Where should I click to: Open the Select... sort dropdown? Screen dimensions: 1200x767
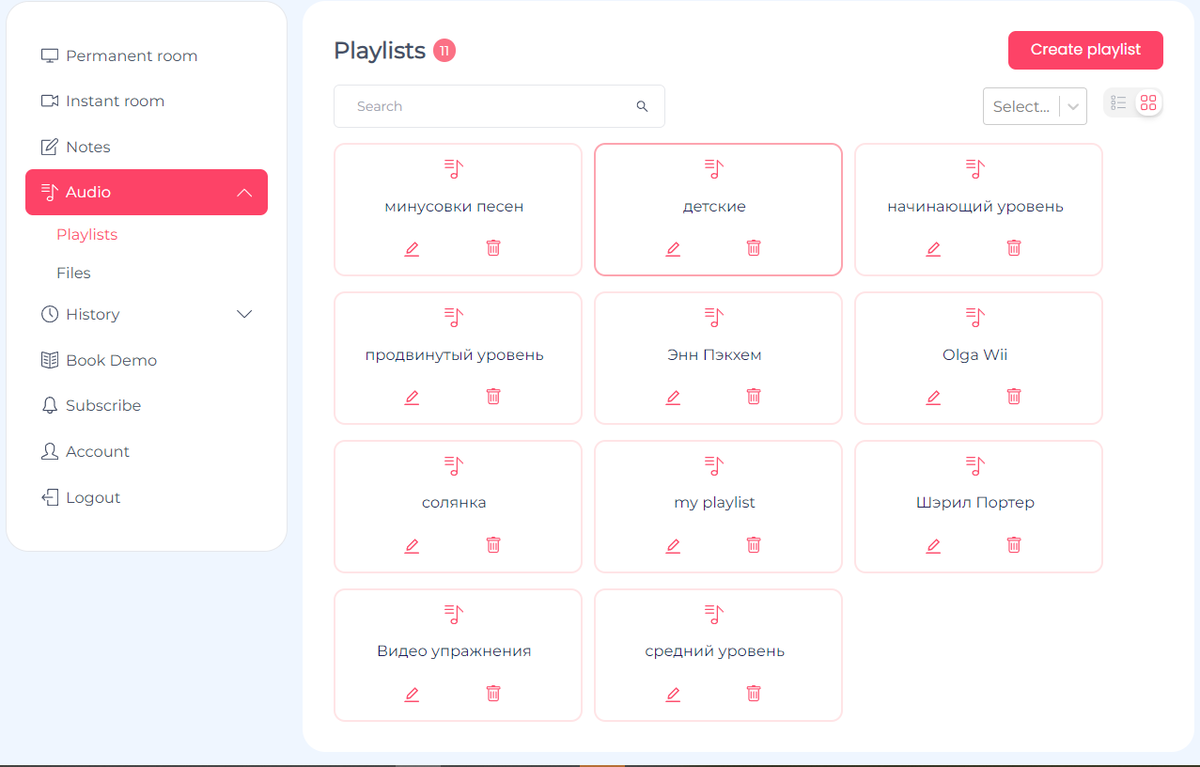[1034, 106]
